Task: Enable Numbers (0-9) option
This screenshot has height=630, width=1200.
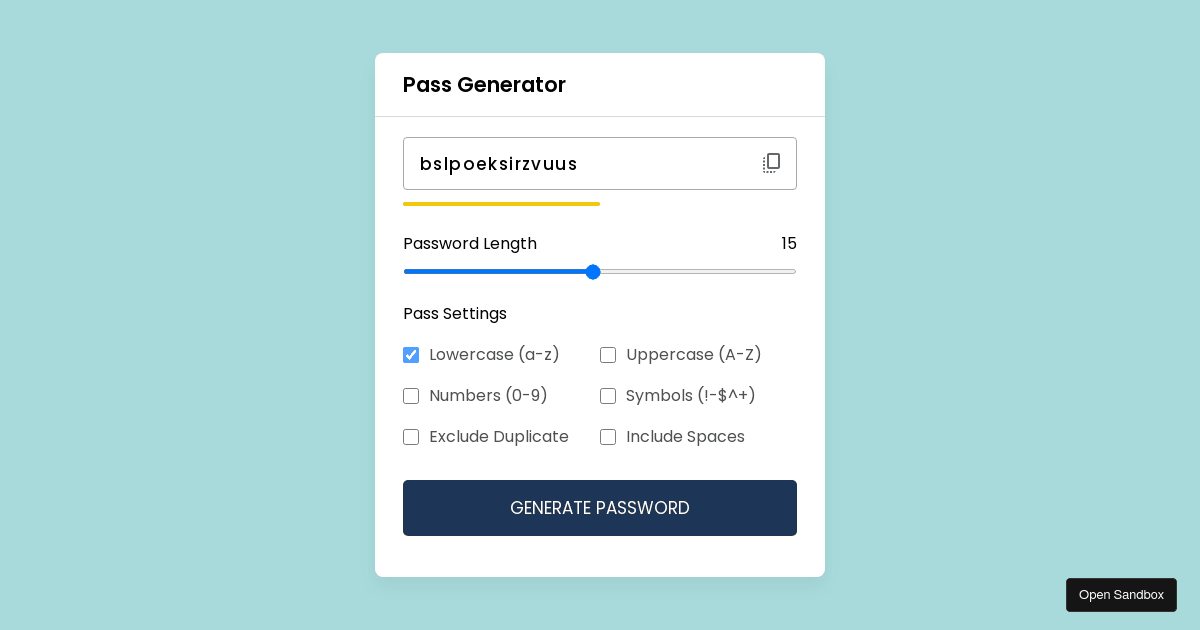Action: [x=411, y=396]
